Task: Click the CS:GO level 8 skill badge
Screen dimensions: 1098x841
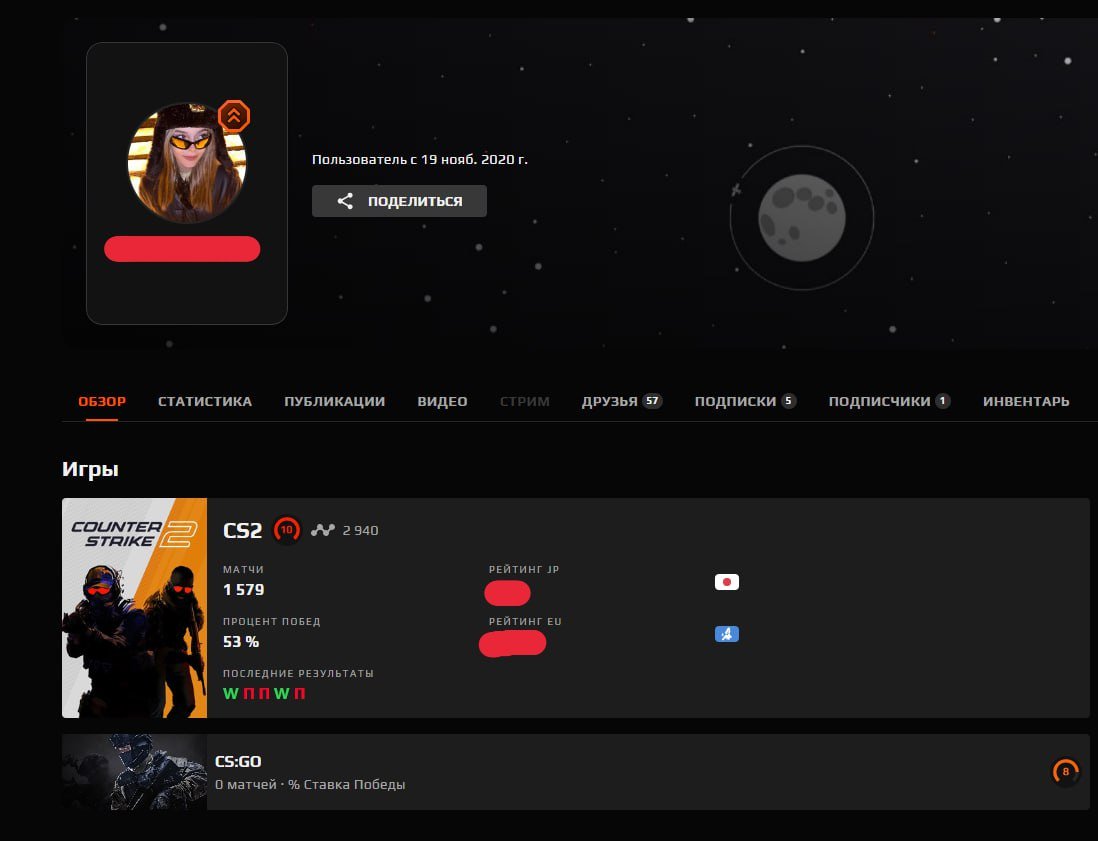Action: click(x=1065, y=772)
